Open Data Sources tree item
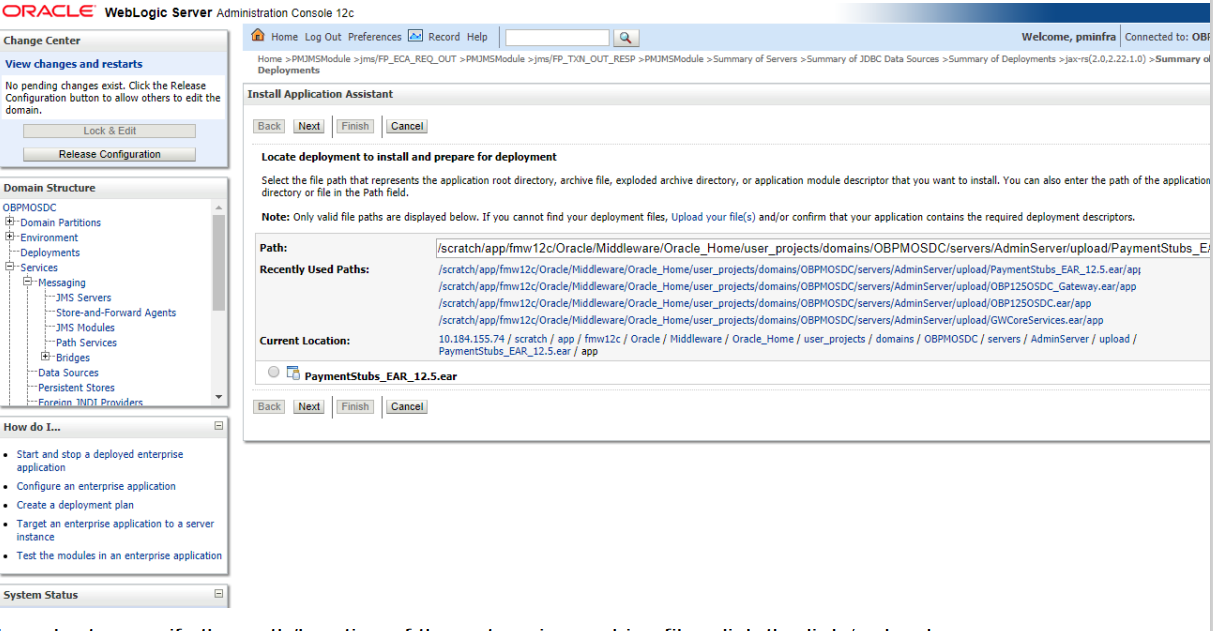The image size is (1213, 631). tap(68, 373)
